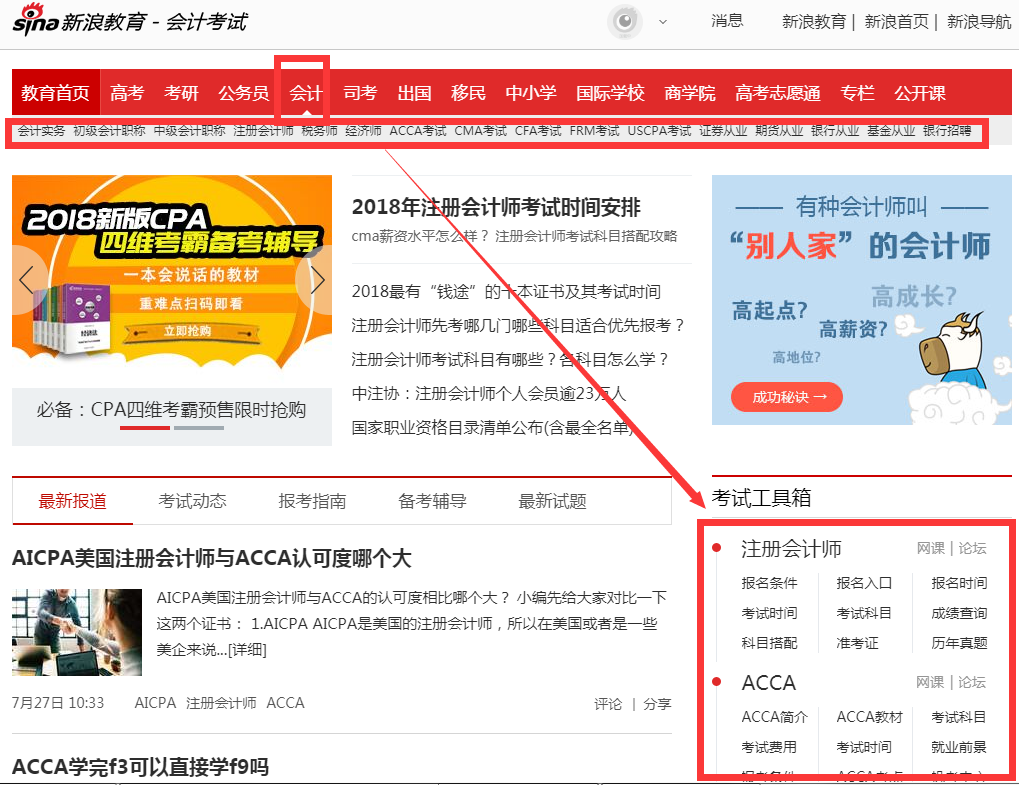Open AICPA tag below article
This screenshot has width=1019, height=785.
(155, 703)
